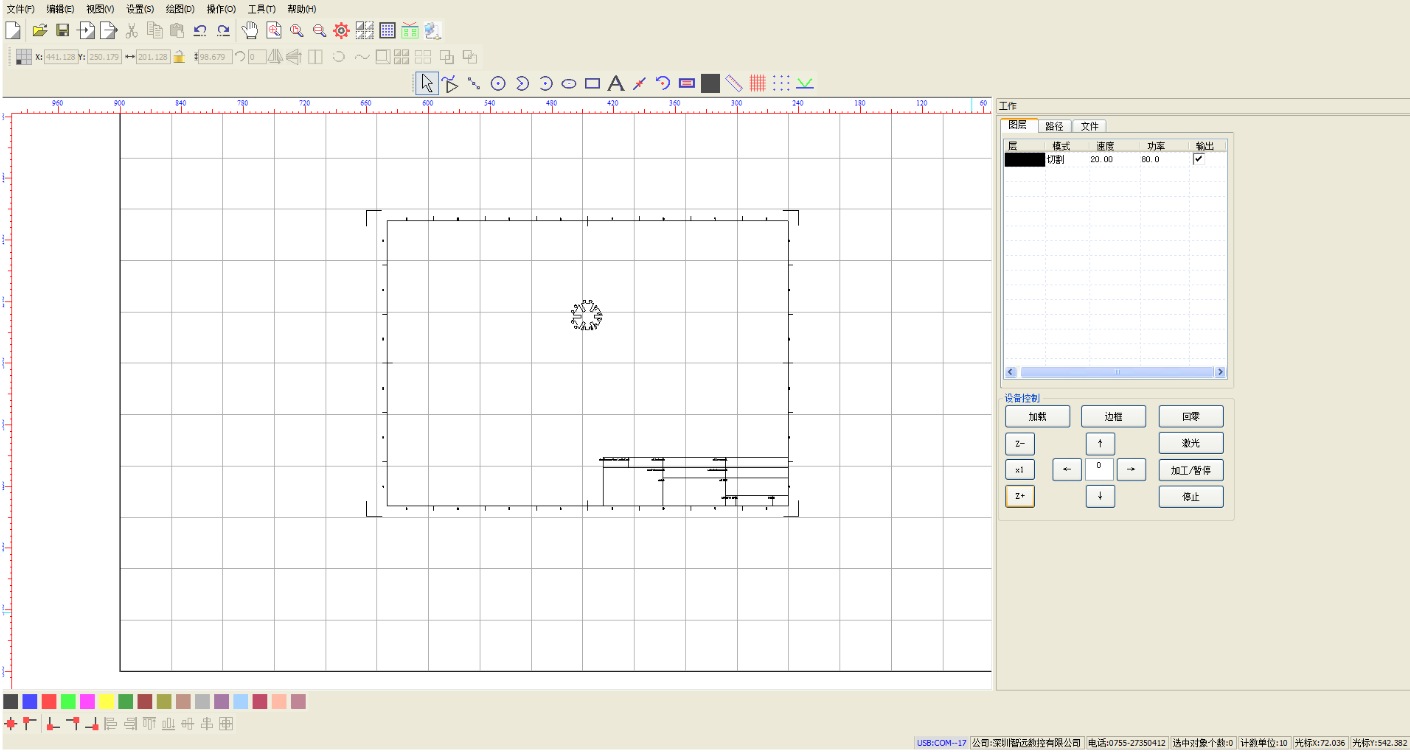The height and width of the screenshot is (752, 1410).
Task: Select the text tool letter A
Action: [616, 83]
